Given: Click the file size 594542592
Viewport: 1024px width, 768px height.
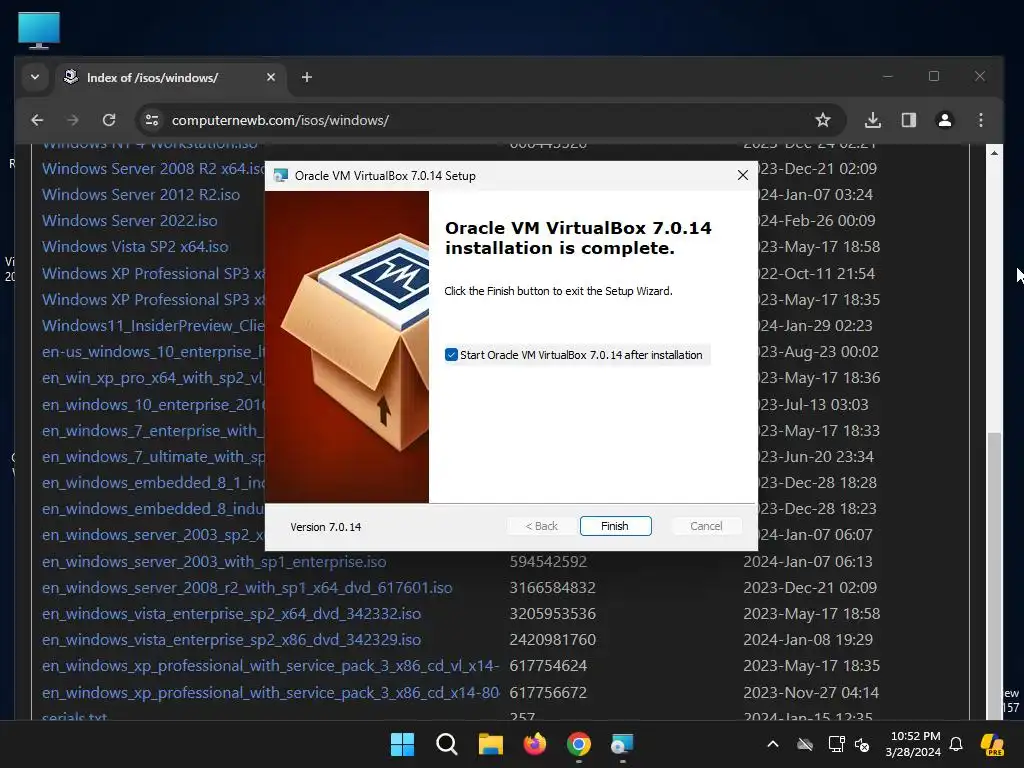Looking at the screenshot, I should tap(548, 562).
